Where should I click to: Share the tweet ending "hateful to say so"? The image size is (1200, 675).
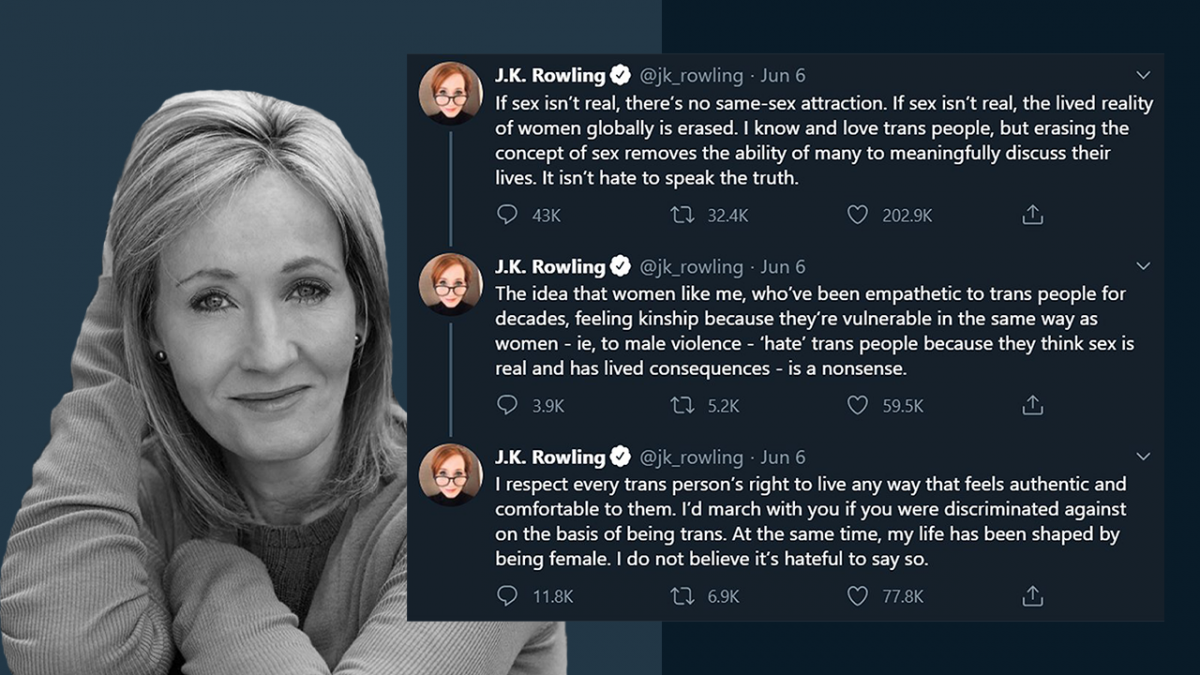click(1032, 596)
